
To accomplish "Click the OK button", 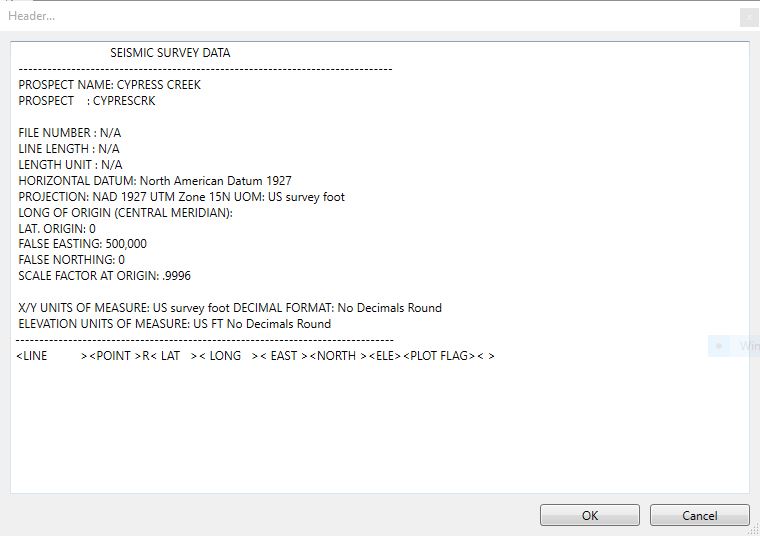I will click(x=589, y=515).
